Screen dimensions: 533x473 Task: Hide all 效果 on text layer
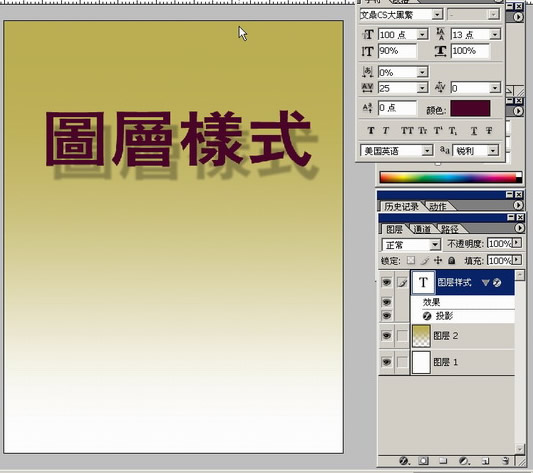[x=386, y=302]
